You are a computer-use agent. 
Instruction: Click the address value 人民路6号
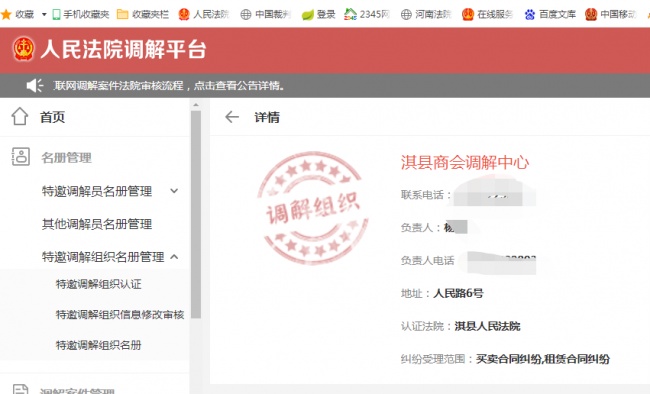458,293
